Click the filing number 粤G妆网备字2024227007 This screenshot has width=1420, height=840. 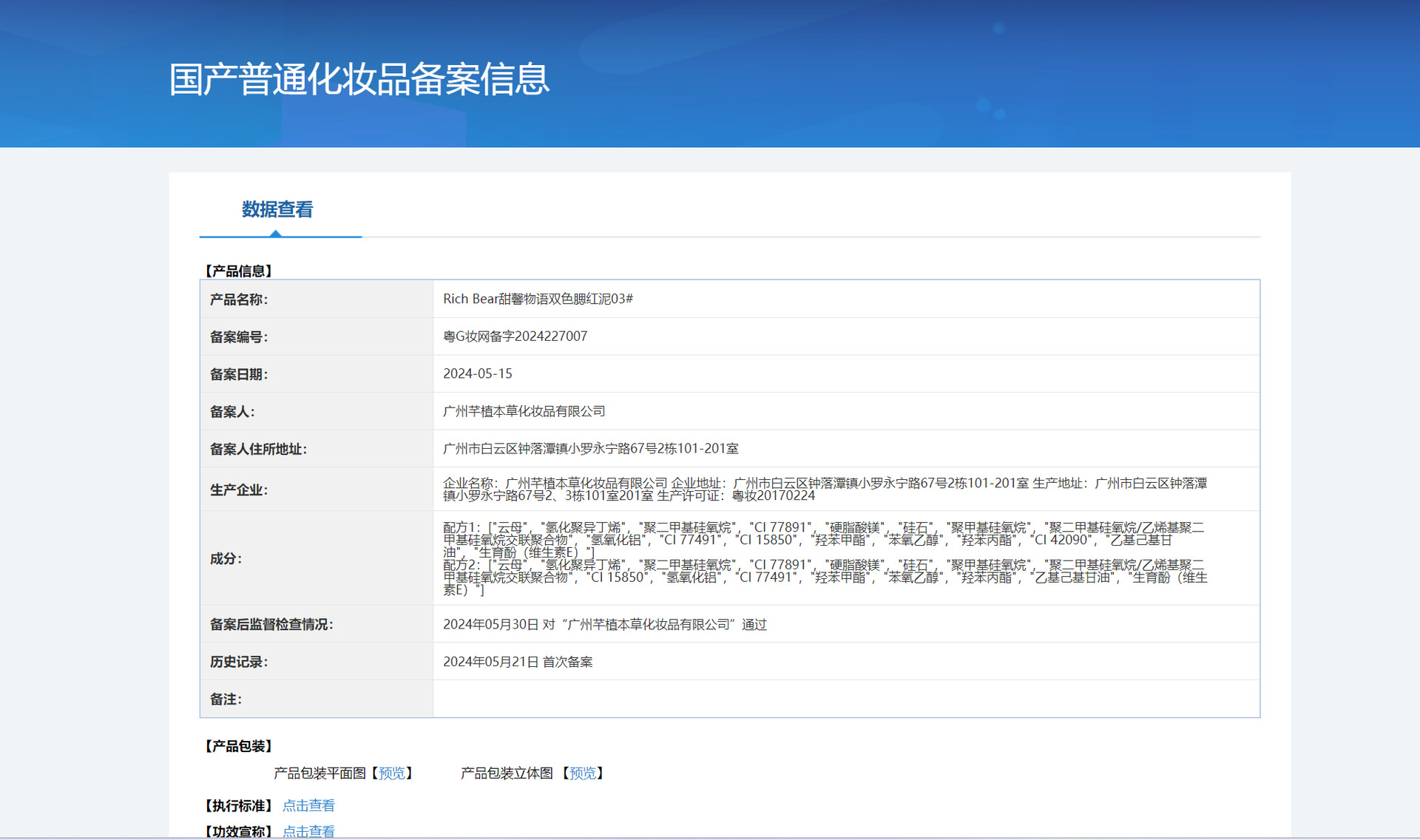click(515, 336)
